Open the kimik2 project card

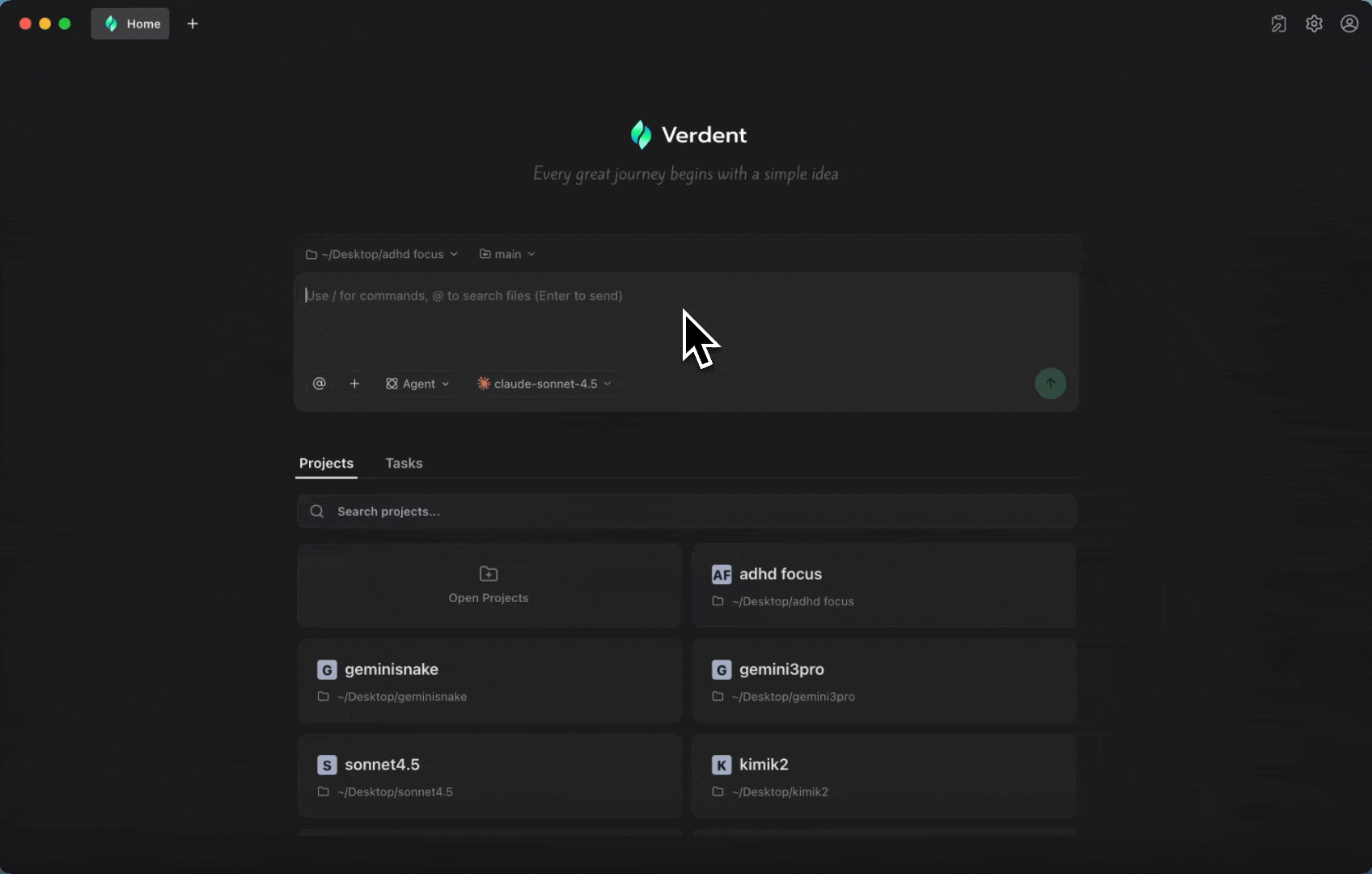[883, 776]
